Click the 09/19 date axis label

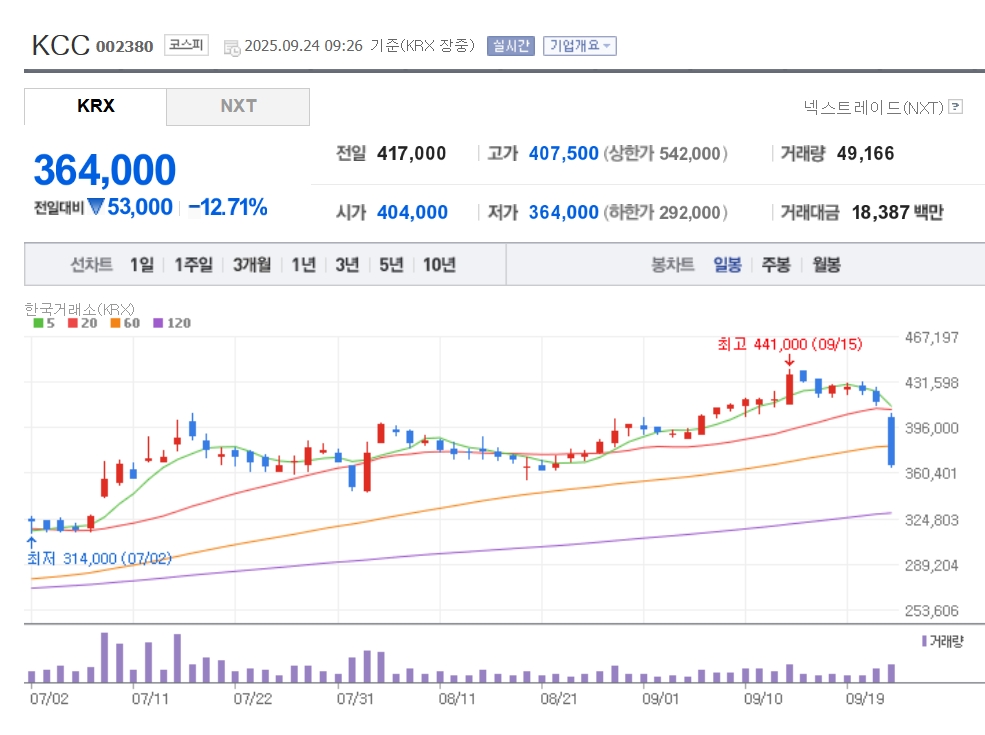pyautogui.click(x=864, y=699)
